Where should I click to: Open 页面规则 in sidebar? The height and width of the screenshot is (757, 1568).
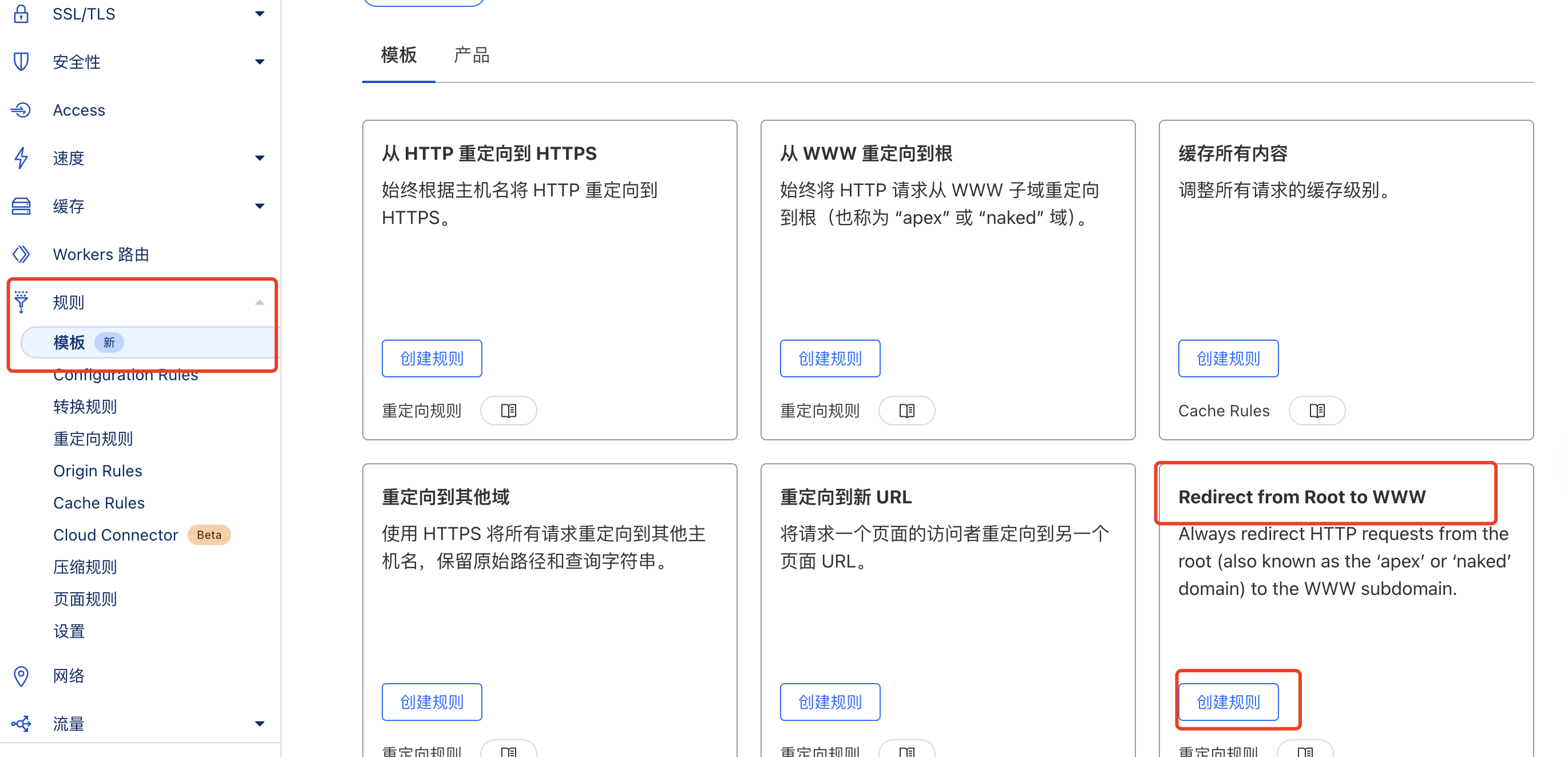tap(85, 600)
